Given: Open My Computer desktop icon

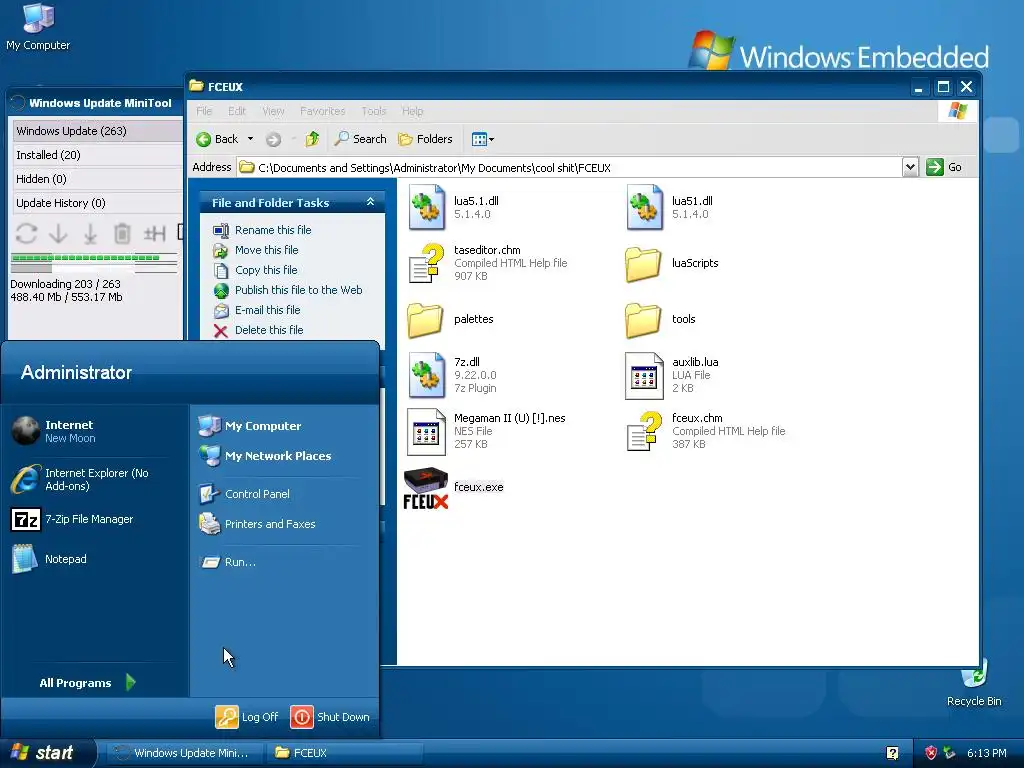Looking at the screenshot, I should [38, 27].
